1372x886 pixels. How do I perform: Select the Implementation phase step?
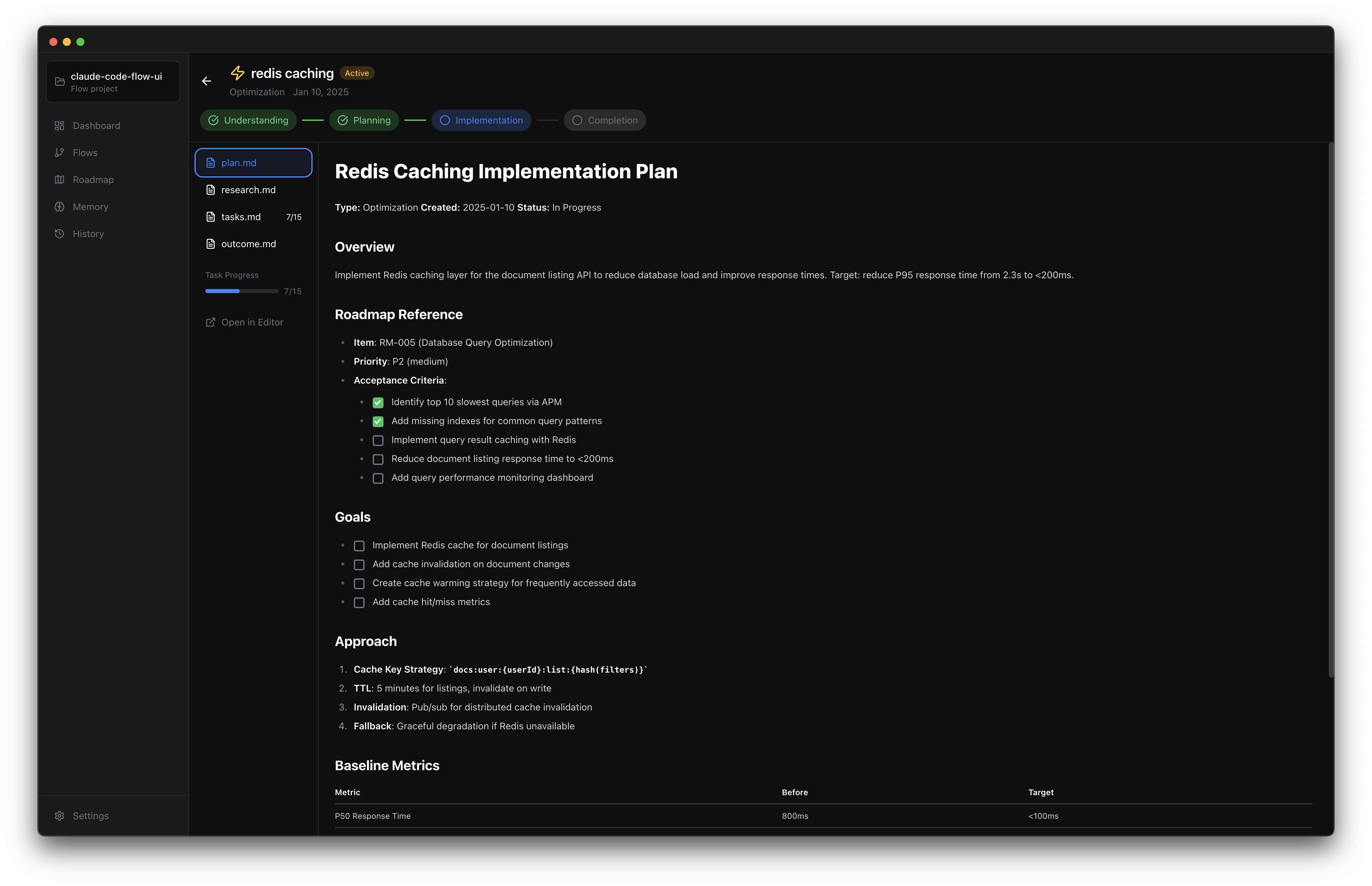[x=481, y=120]
